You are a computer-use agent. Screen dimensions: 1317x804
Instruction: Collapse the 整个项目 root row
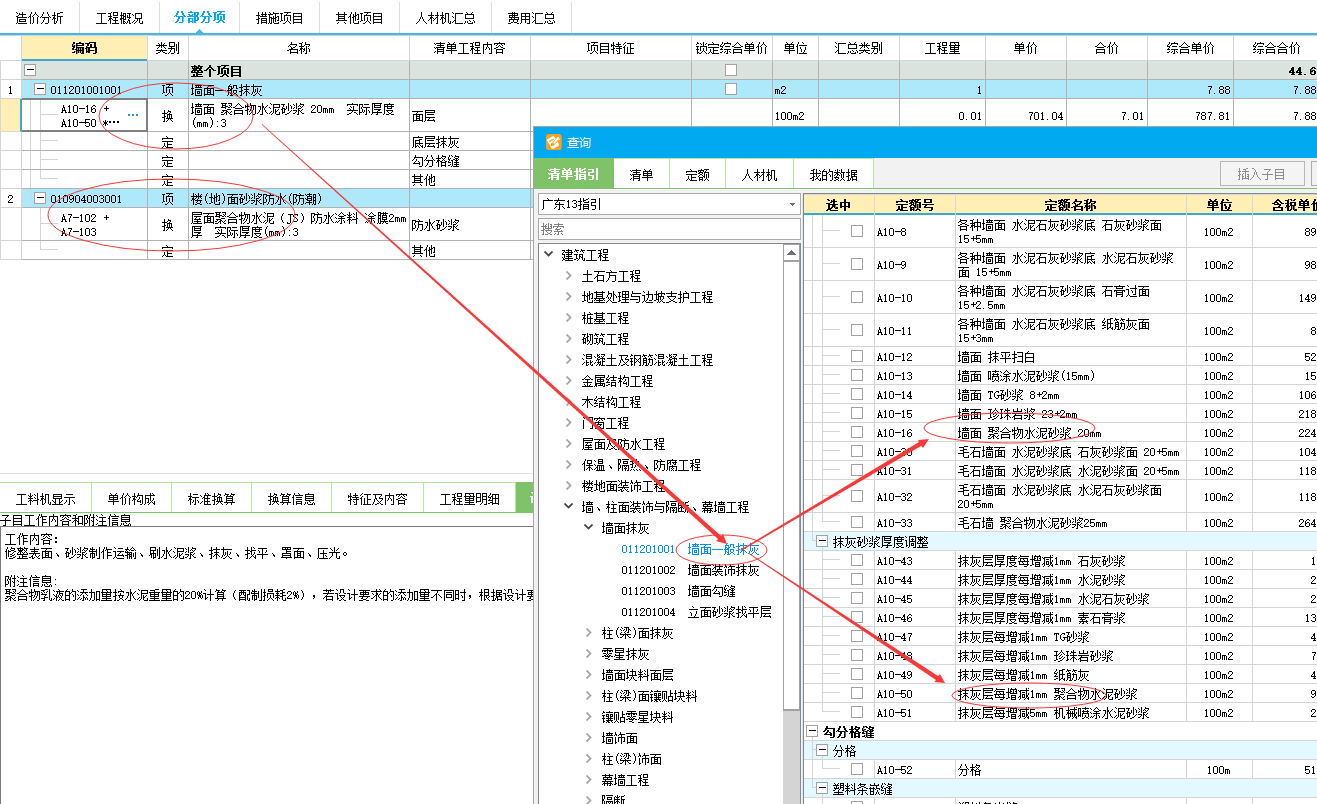coord(29,70)
